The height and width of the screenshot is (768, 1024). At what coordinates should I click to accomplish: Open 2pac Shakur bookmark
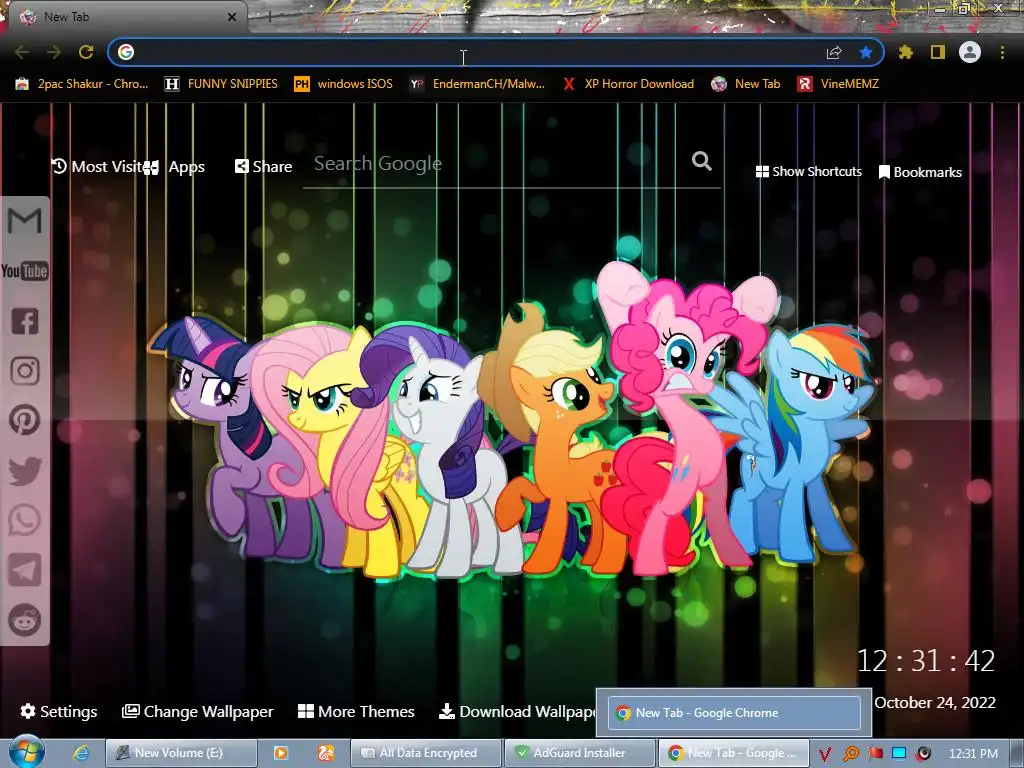pyautogui.click(x=82, y=84)
